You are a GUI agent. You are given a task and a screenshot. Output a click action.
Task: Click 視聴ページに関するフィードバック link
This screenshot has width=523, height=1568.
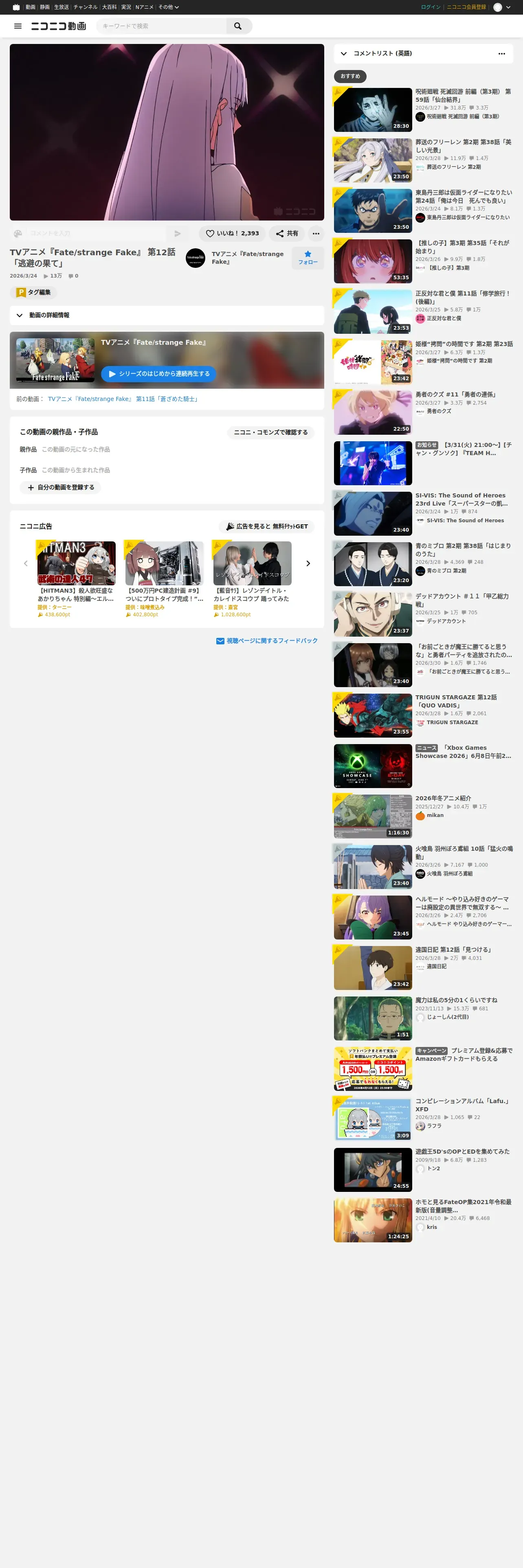pos(267,641)
